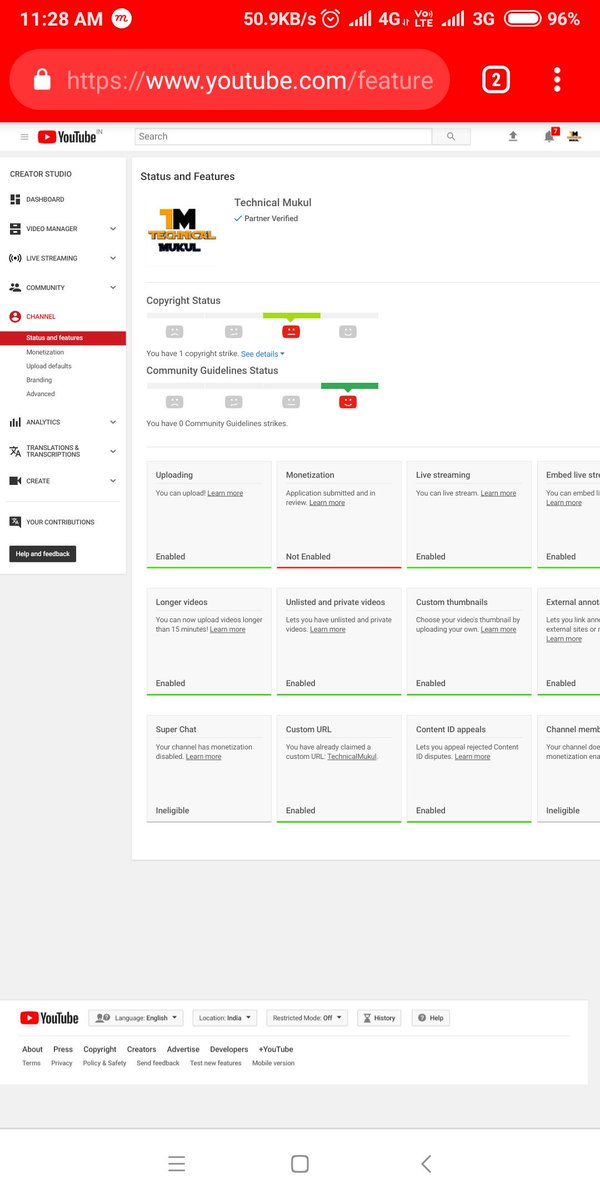Click the Policy & Safety footer link
The image size is (600, 1200).
point(105,1064)
